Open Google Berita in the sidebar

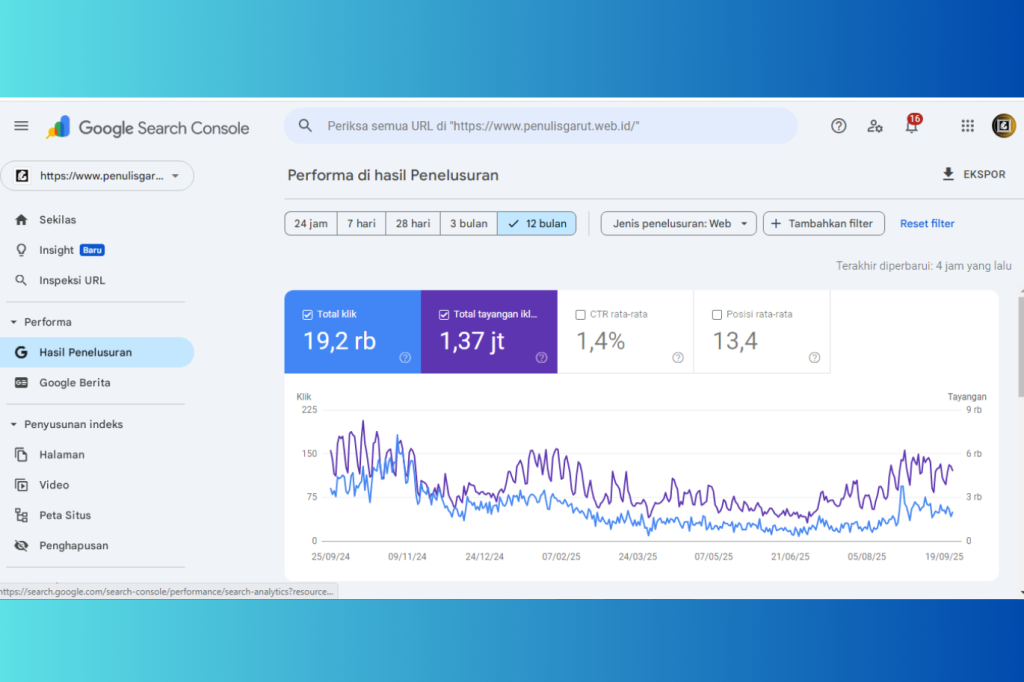coord(74,383)
